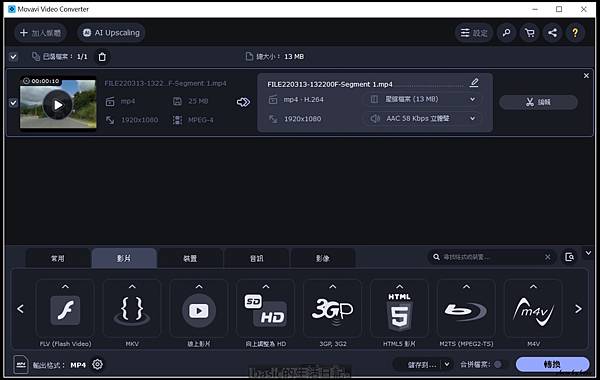Open the Save to dropdown arrow
Viewport: 600px width, 380px height.
click(x=447, y=365)
